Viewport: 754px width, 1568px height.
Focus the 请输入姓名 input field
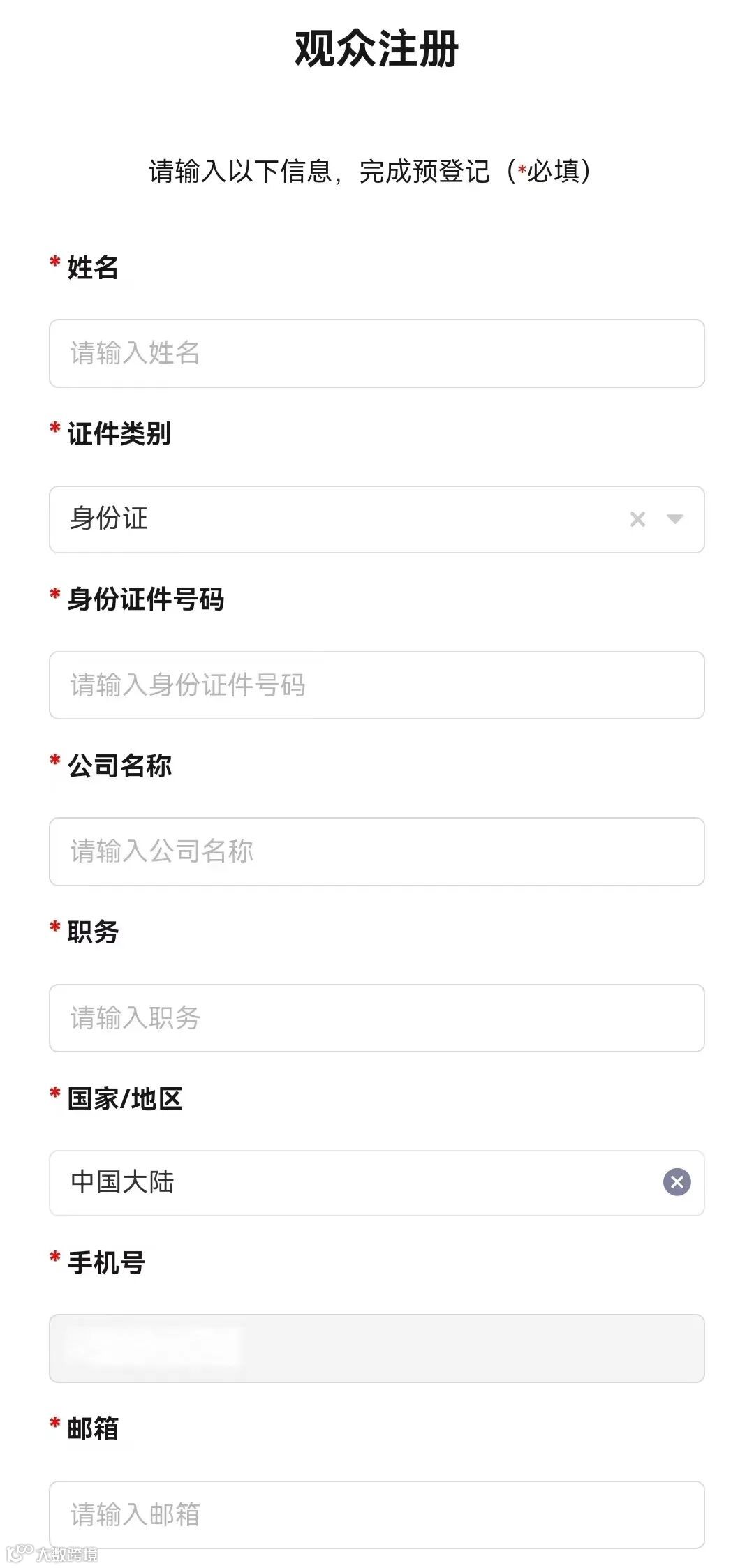pos(377,354)
